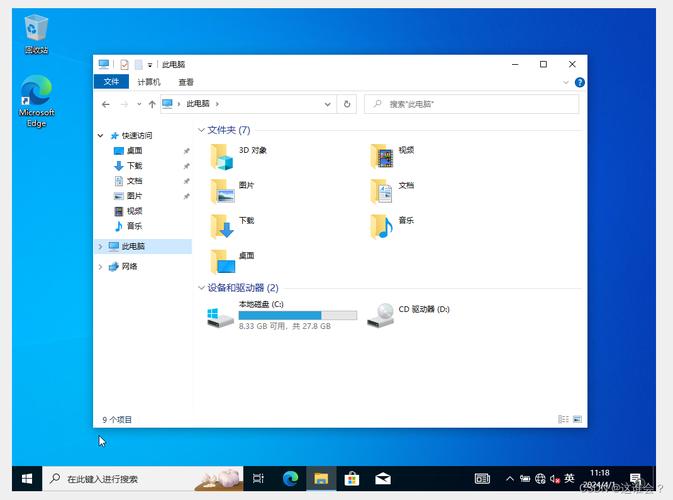Select 文档 in quick access sidebar
This screenshot has width=673, height=500.
(134, 181)
